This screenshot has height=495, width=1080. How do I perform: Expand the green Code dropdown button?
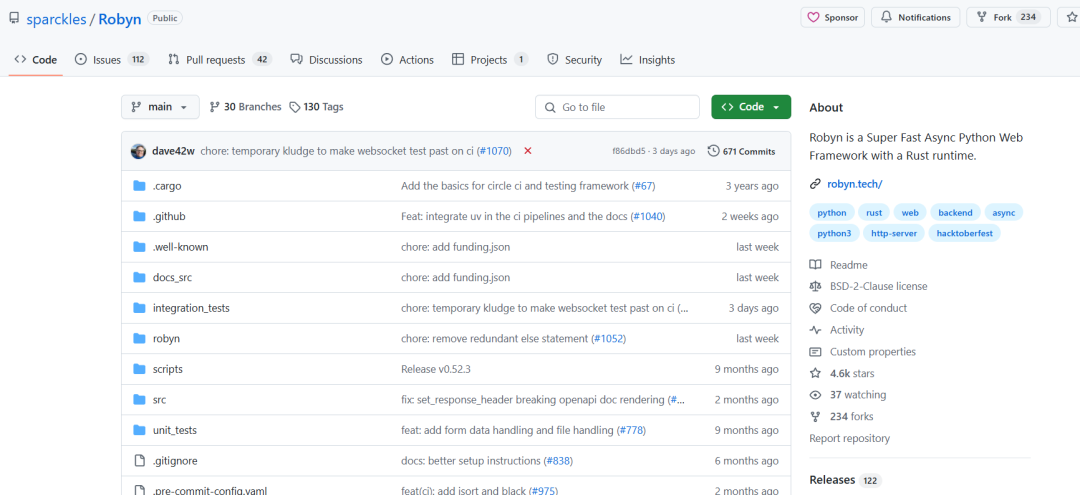(751, 107)
